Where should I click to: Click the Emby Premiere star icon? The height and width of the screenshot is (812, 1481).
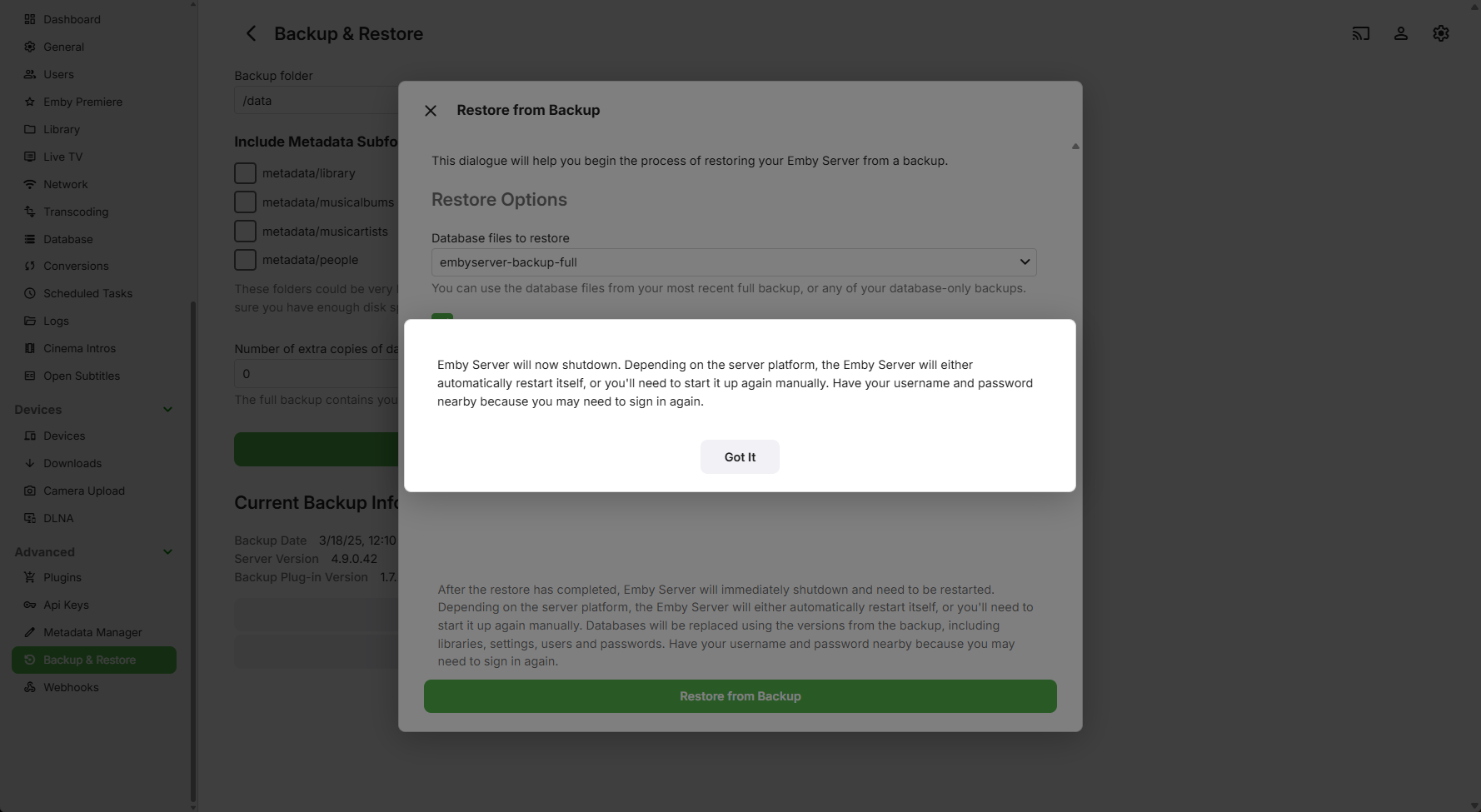[30, 102]
